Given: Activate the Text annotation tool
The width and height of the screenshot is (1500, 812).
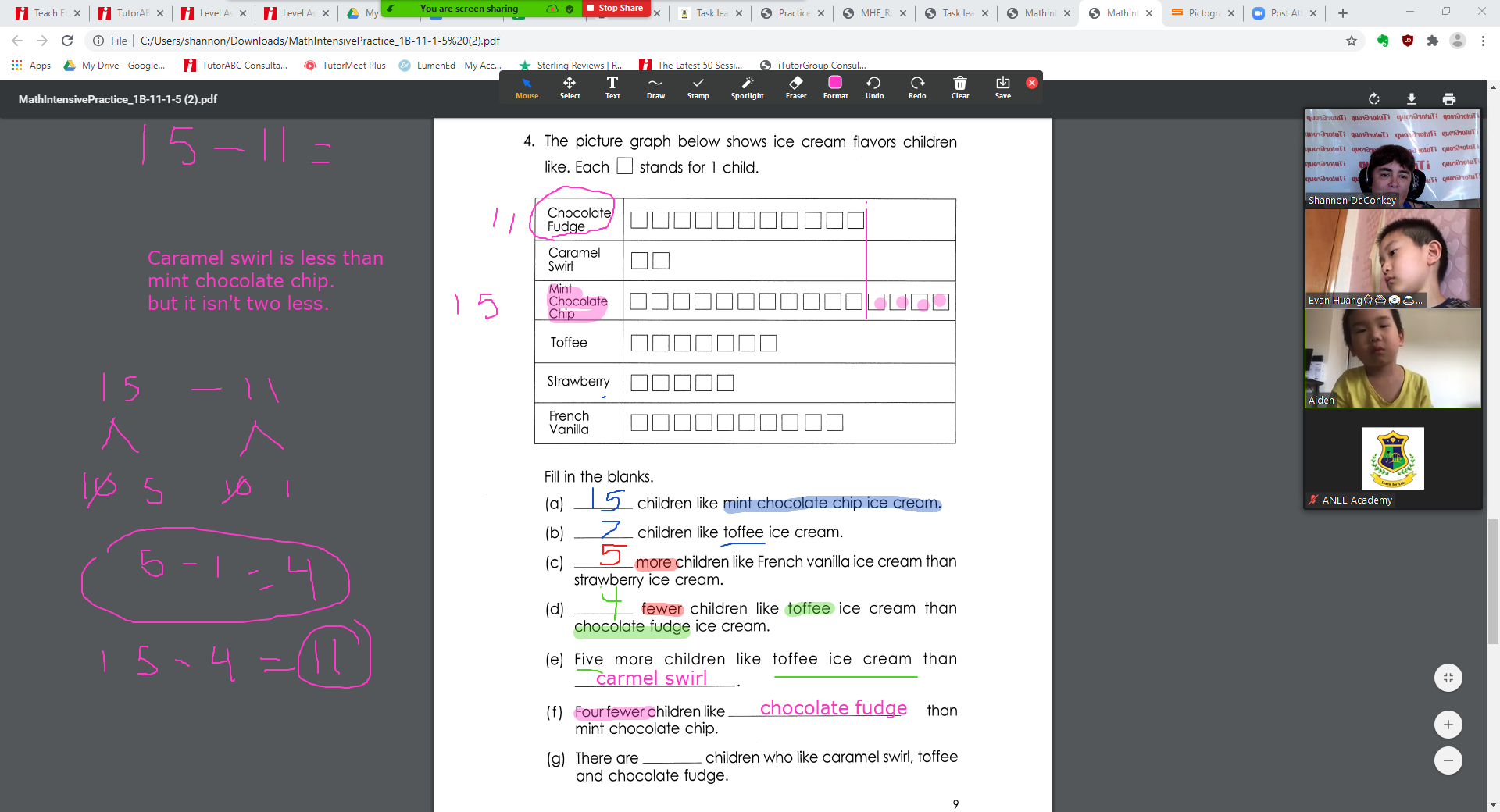Looking at the screenshot, I should click(x=612, y=87).
